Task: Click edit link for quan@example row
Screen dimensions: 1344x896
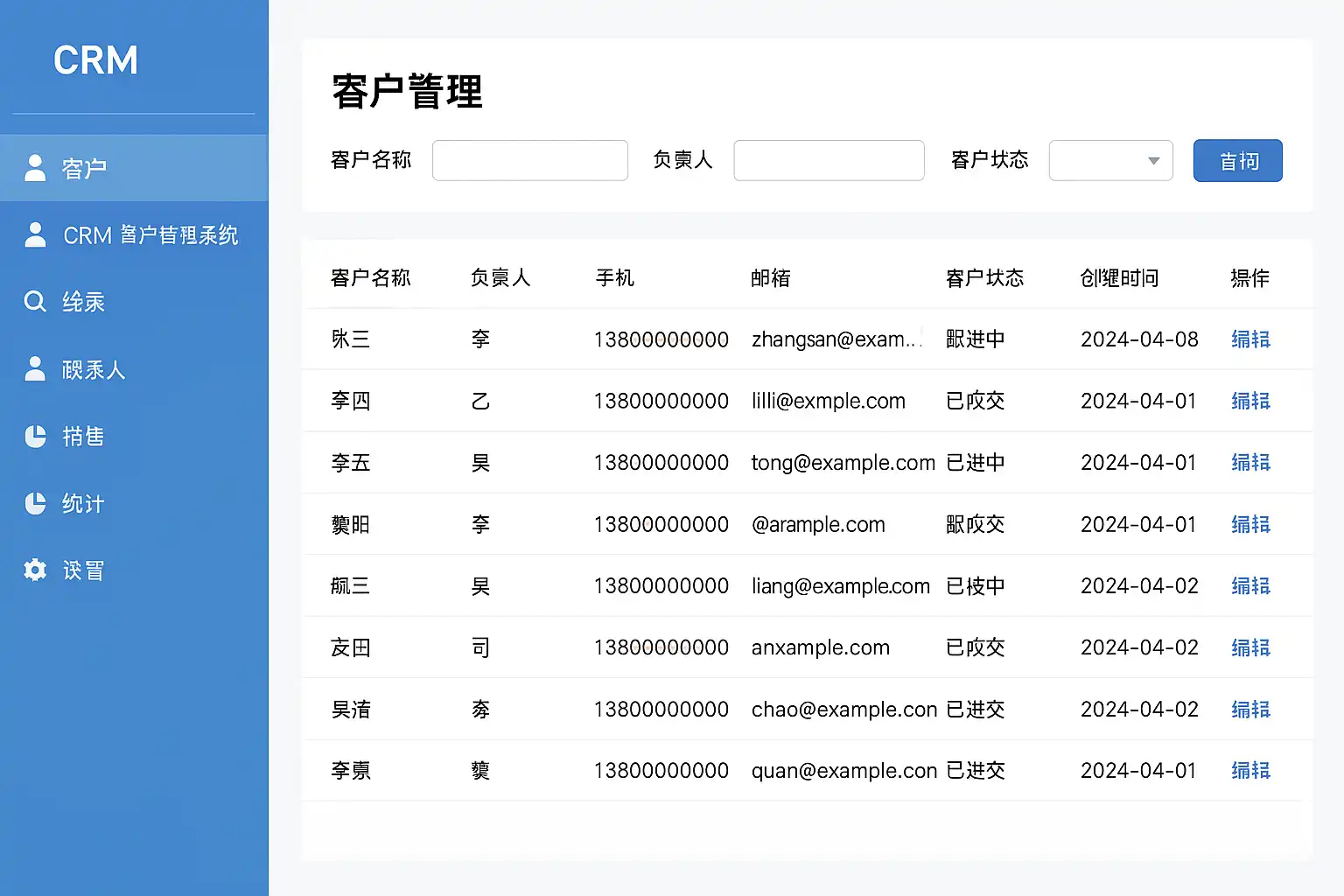Action: pyautogui.click(x=1249, y=771)
